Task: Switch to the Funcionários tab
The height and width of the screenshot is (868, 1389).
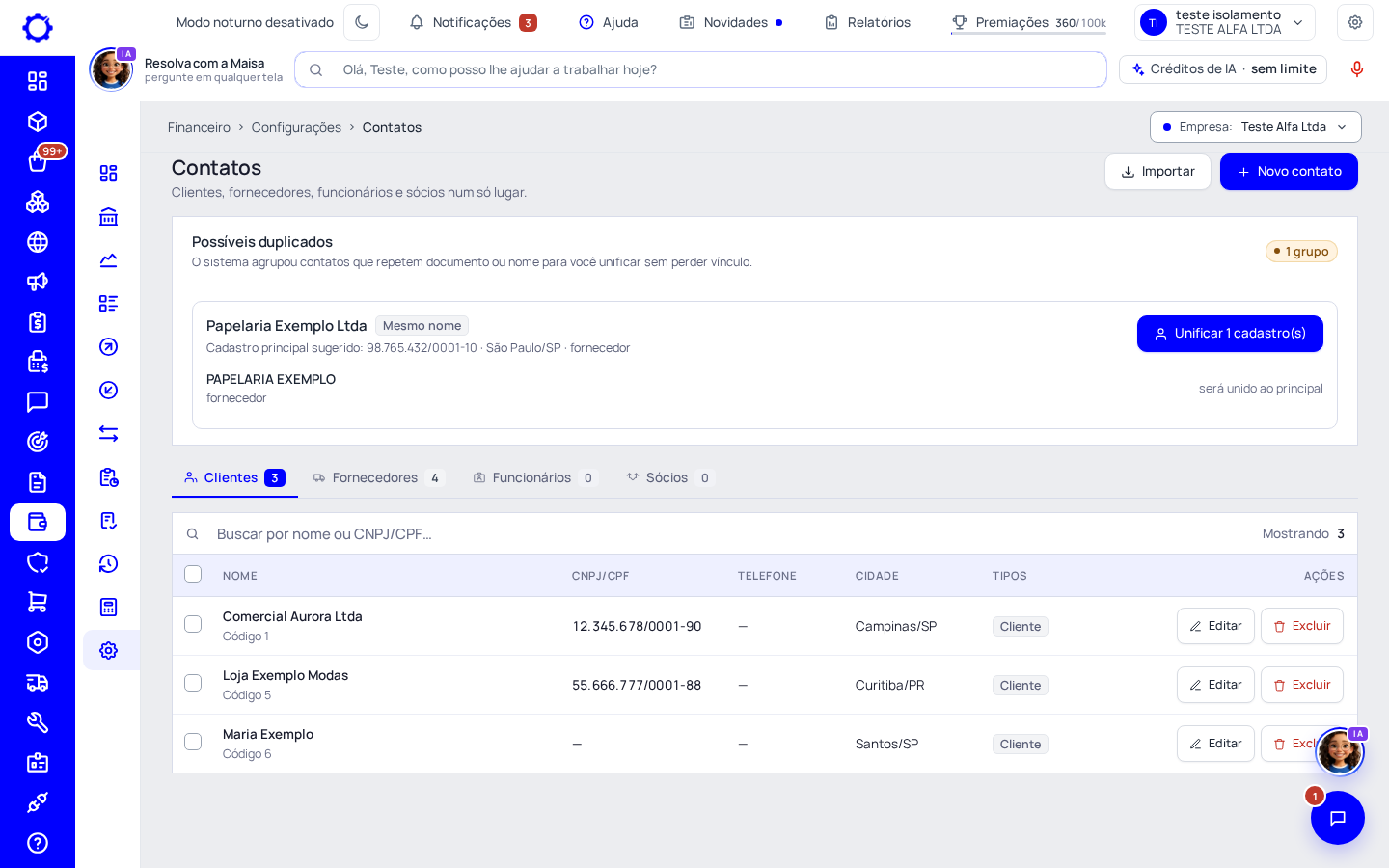Action: 534,478
